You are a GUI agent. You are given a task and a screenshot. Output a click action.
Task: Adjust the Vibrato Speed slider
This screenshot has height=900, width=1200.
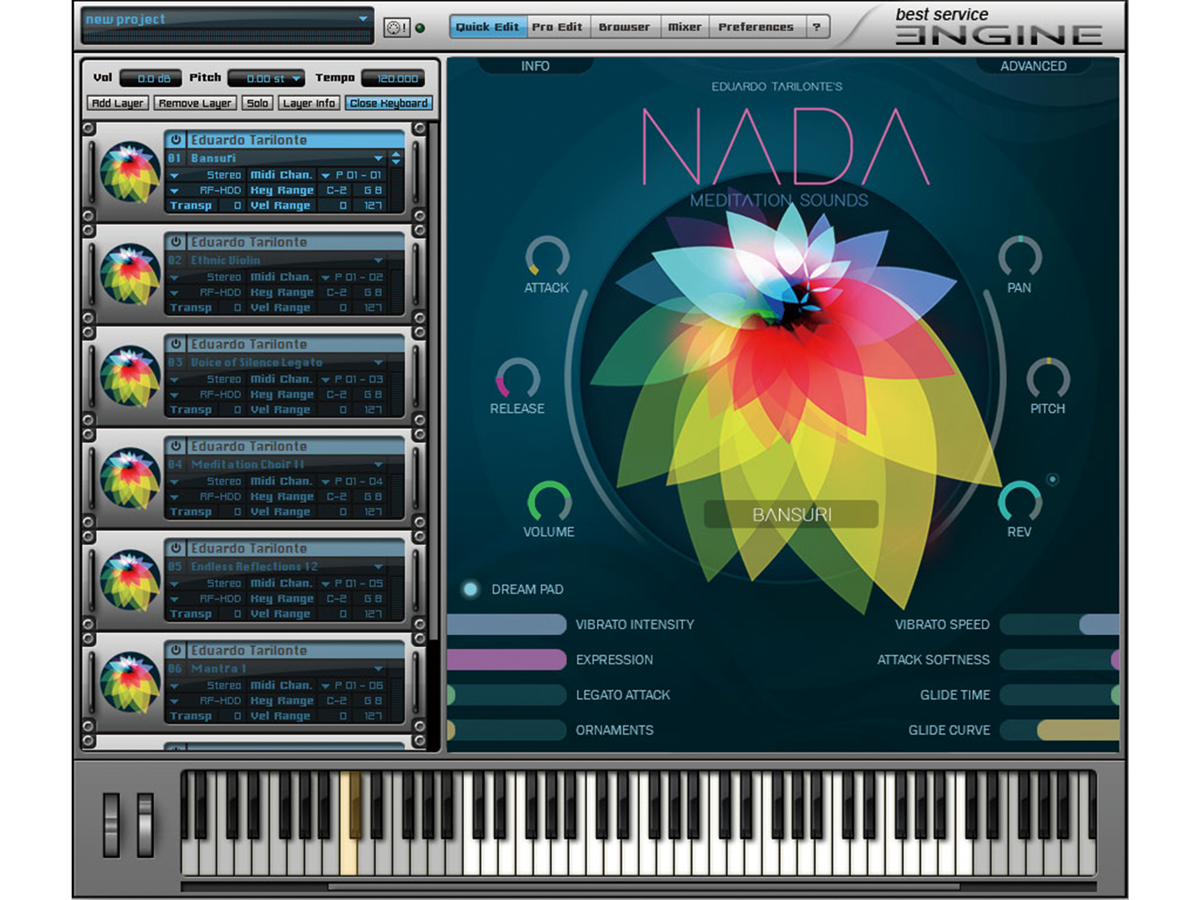pos(1059,625)
